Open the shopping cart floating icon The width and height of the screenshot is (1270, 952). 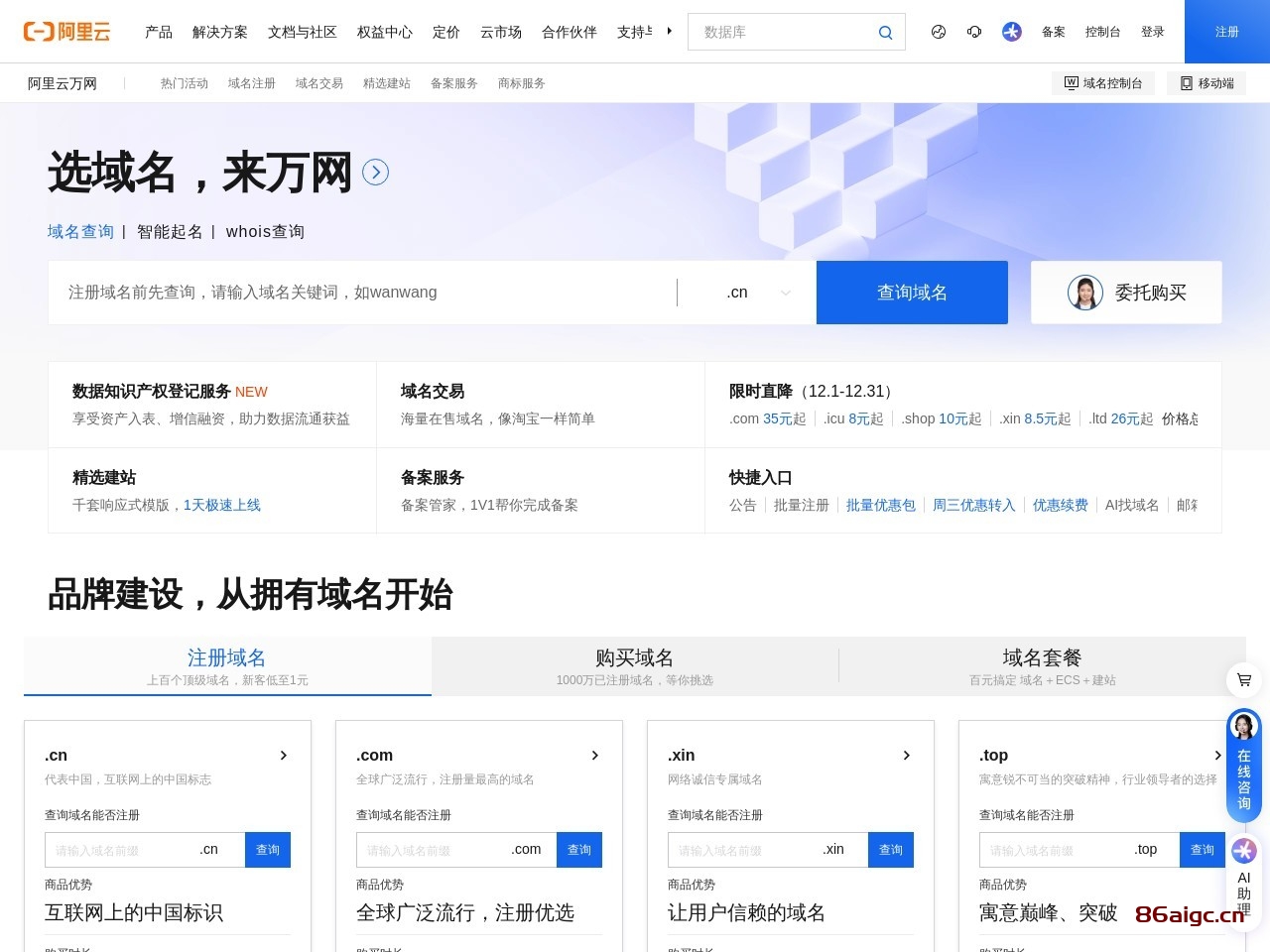1244,680
